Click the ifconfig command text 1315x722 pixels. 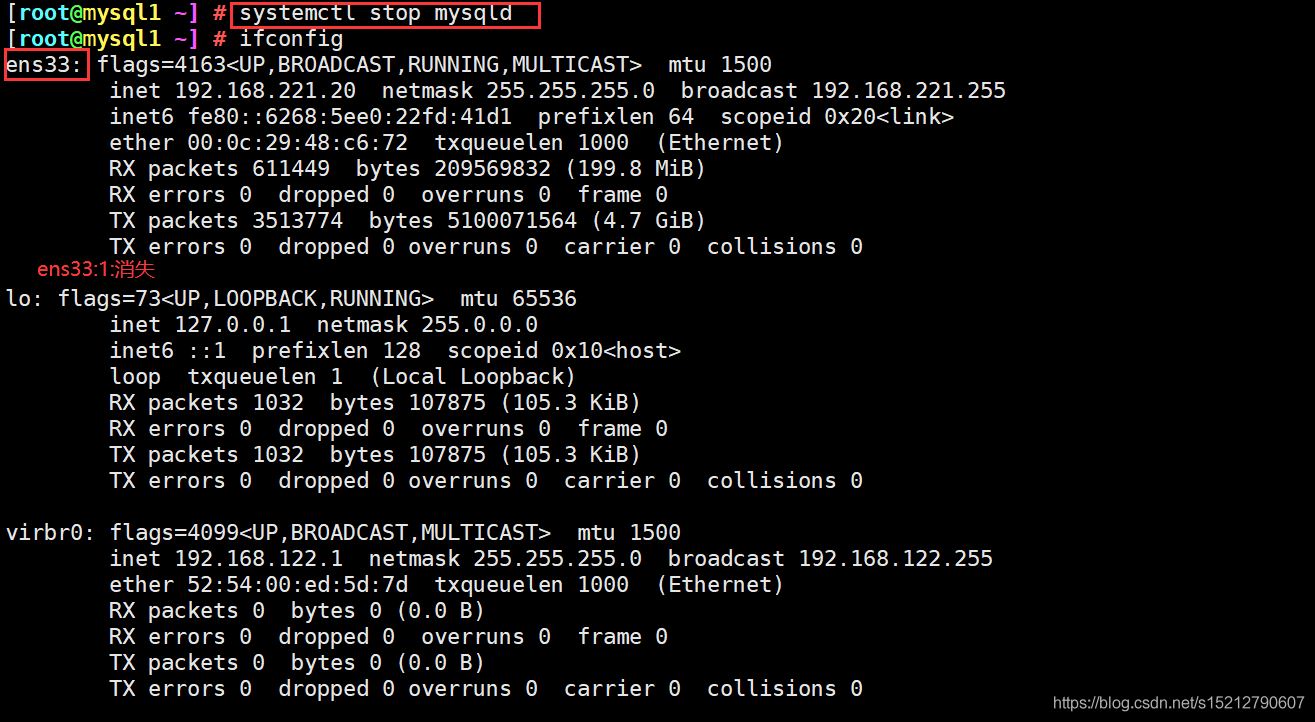point(290,40)
